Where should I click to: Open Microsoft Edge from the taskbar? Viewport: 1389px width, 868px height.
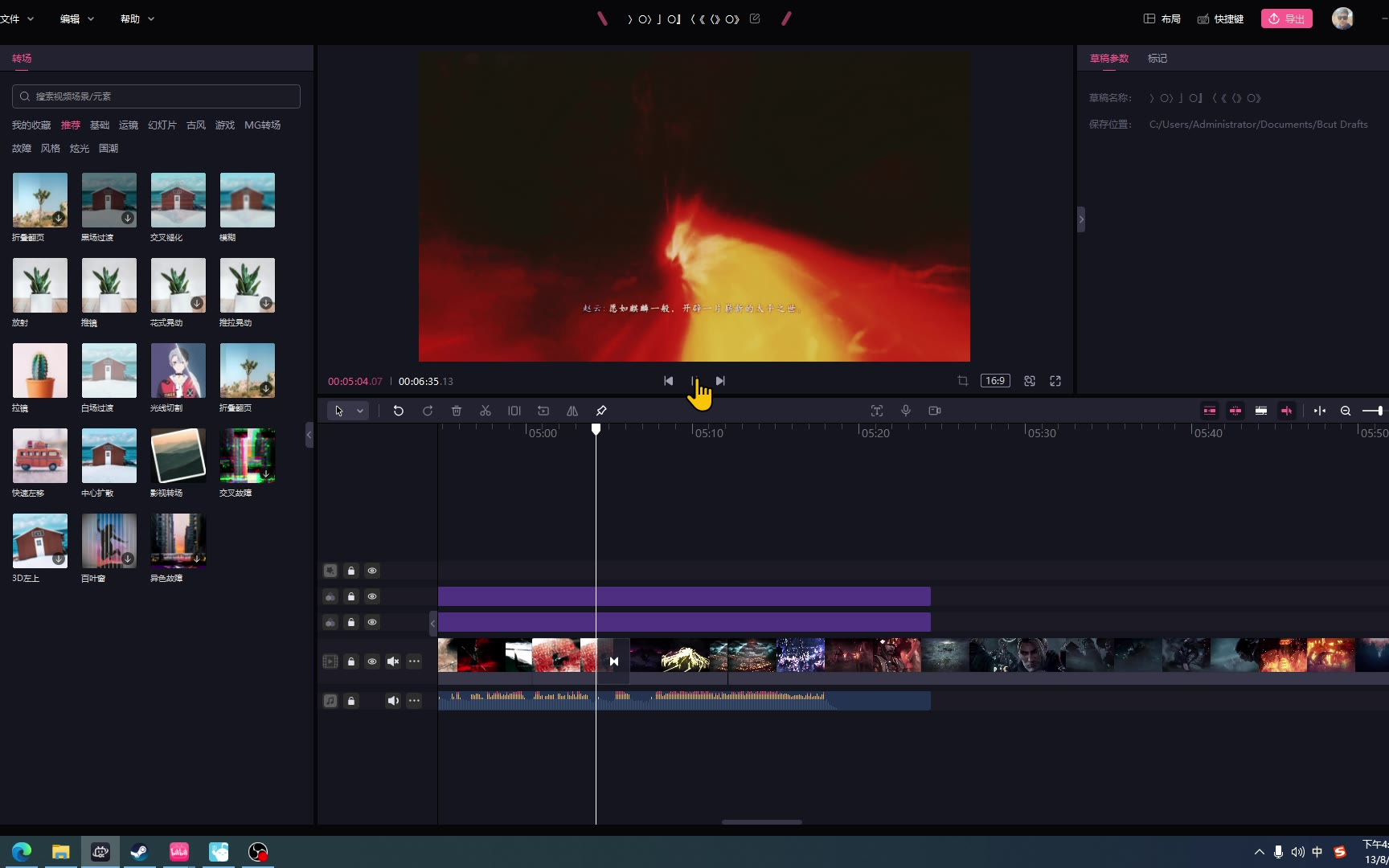click(22, 852)
